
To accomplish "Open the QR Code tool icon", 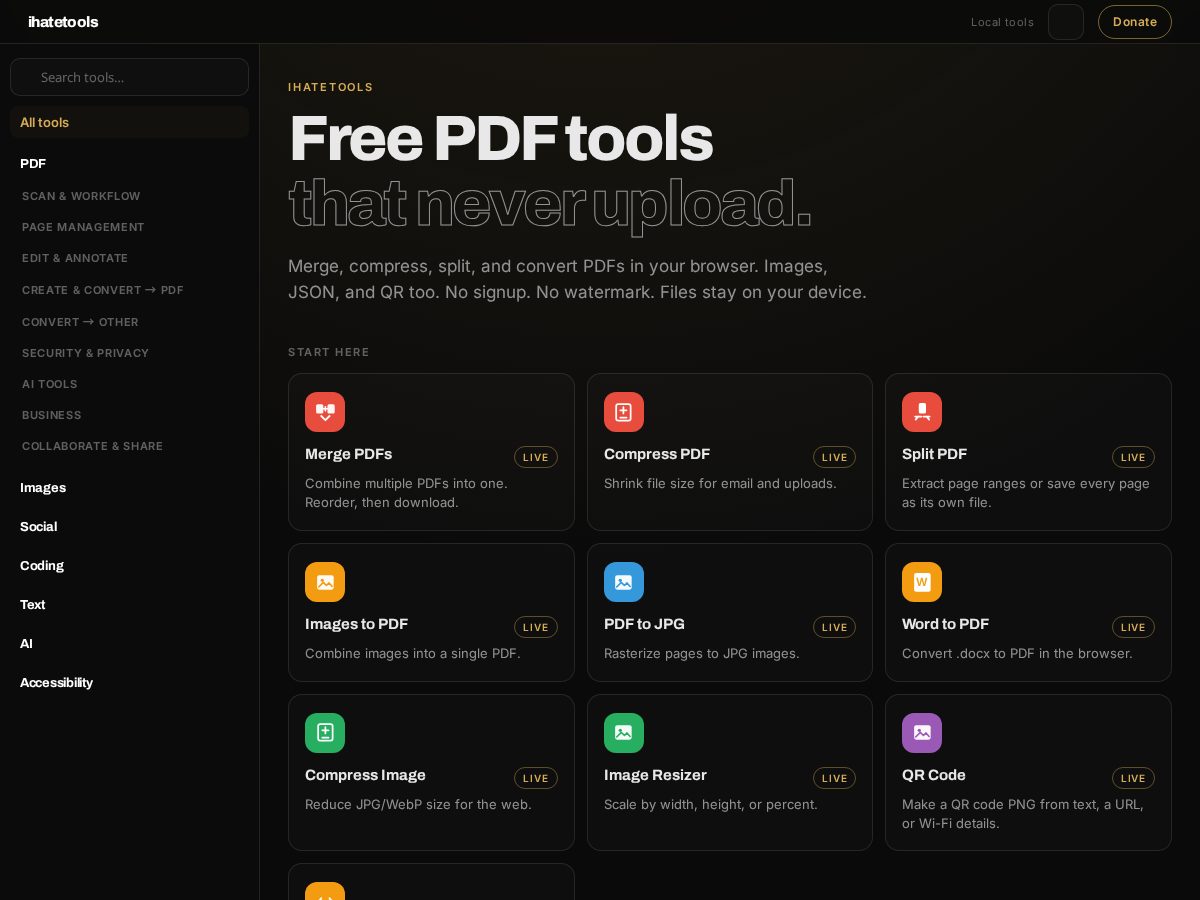I will tap(922, 733).
